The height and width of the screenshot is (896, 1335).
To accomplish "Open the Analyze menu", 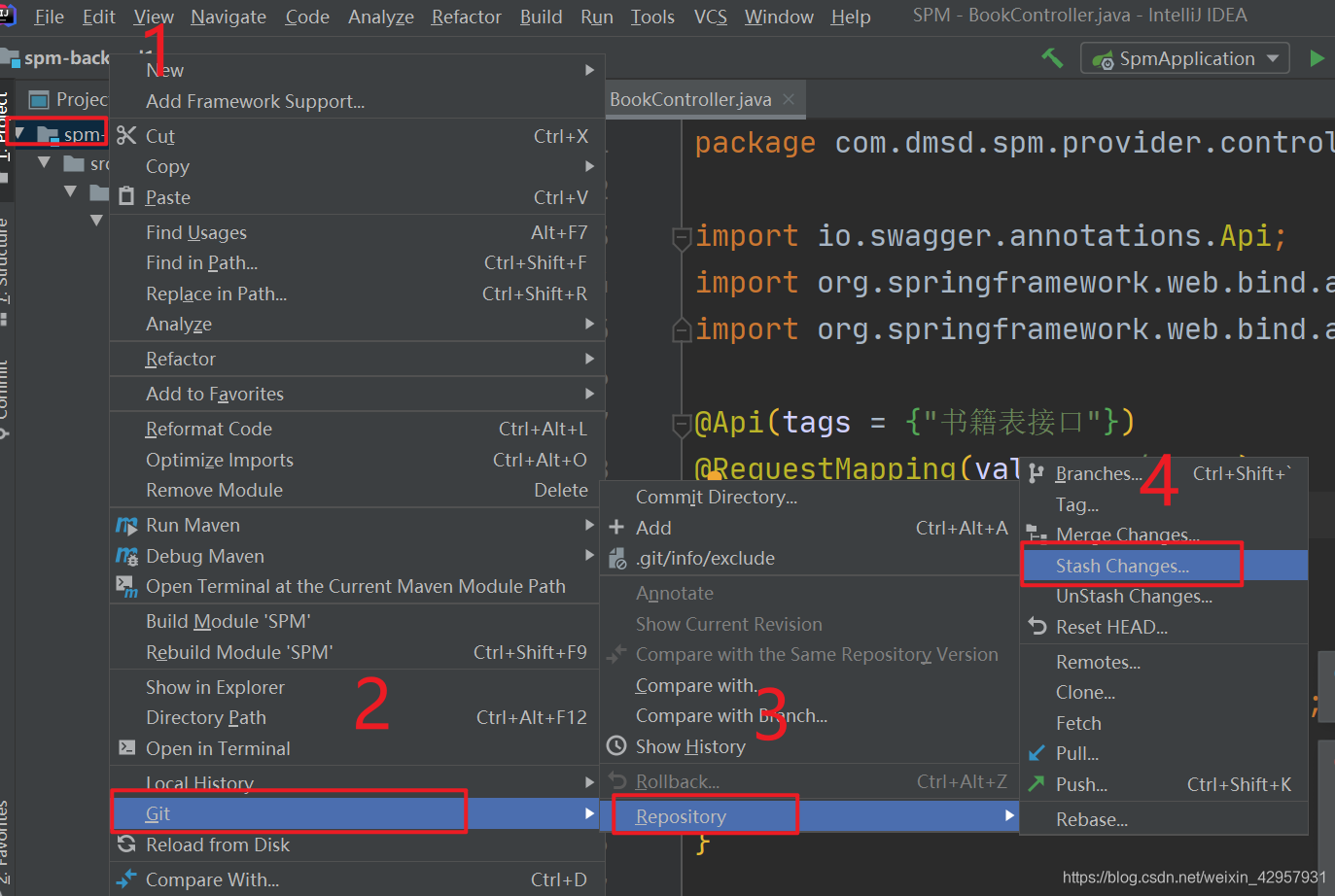I will tap(381, 17).
